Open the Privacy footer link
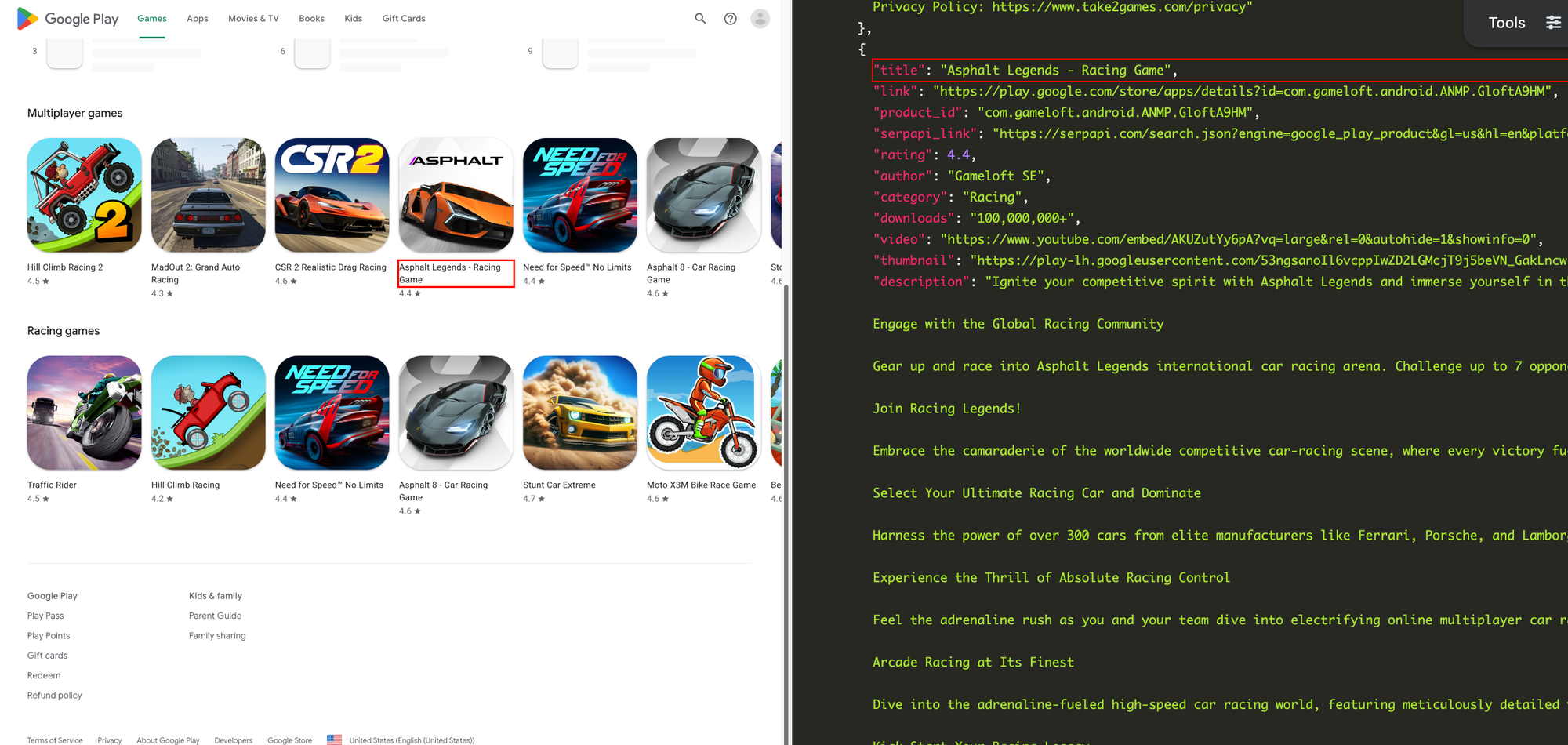This screenshot has width=1568, height=745. point(110,740)
